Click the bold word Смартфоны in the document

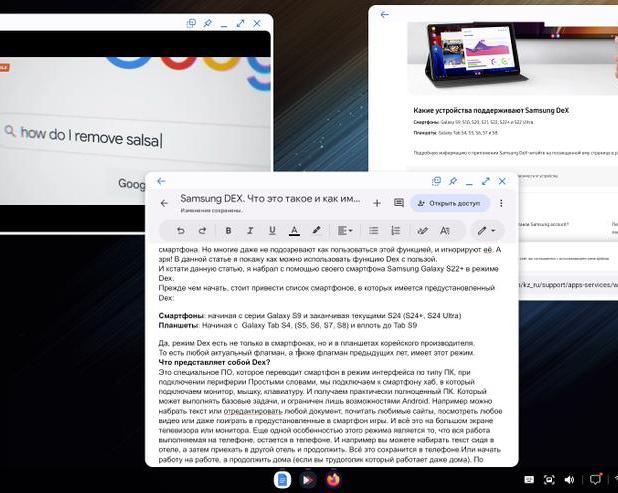pos(182,316)
